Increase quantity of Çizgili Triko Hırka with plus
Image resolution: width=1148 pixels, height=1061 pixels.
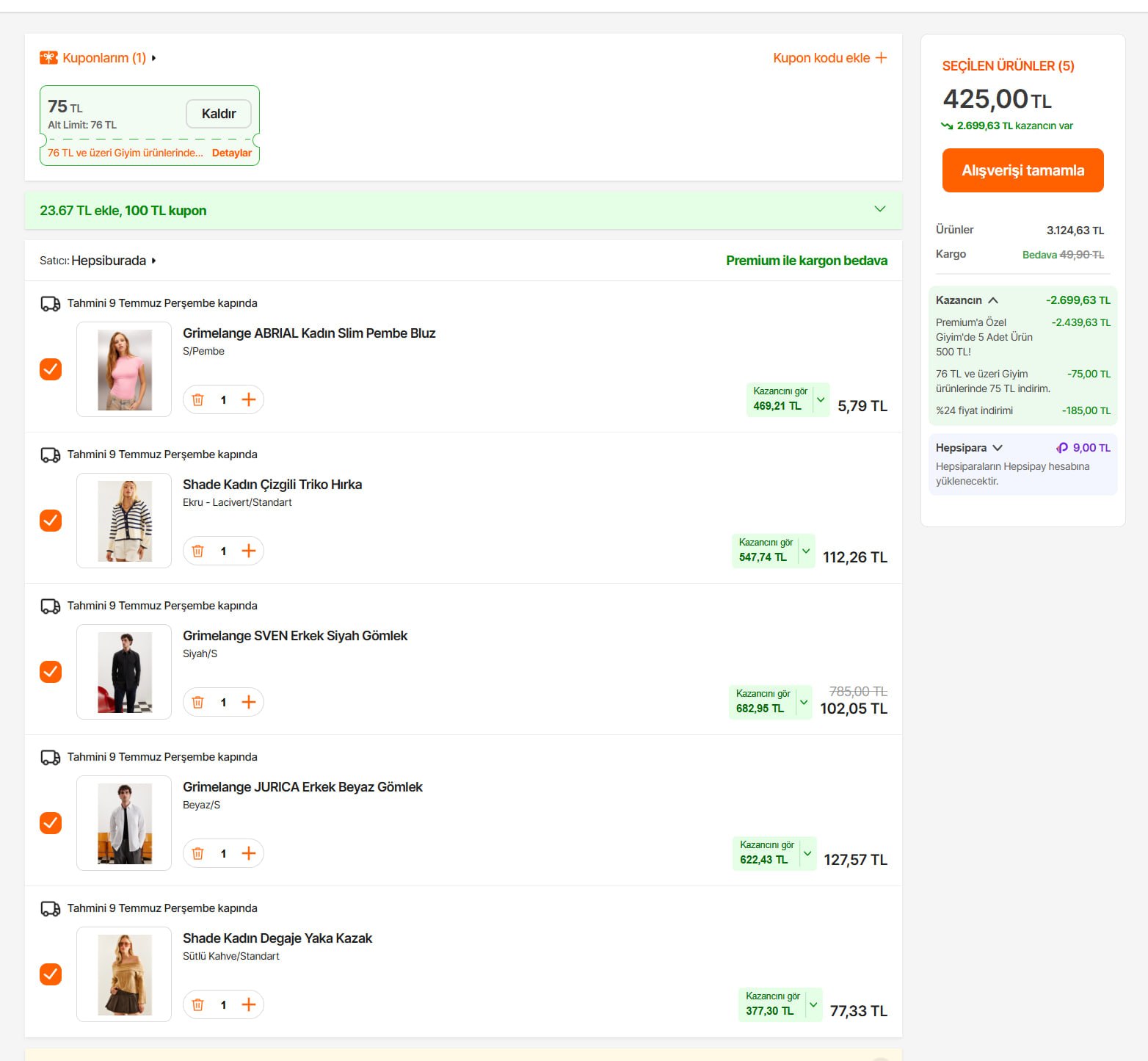(x=249, y=551)
